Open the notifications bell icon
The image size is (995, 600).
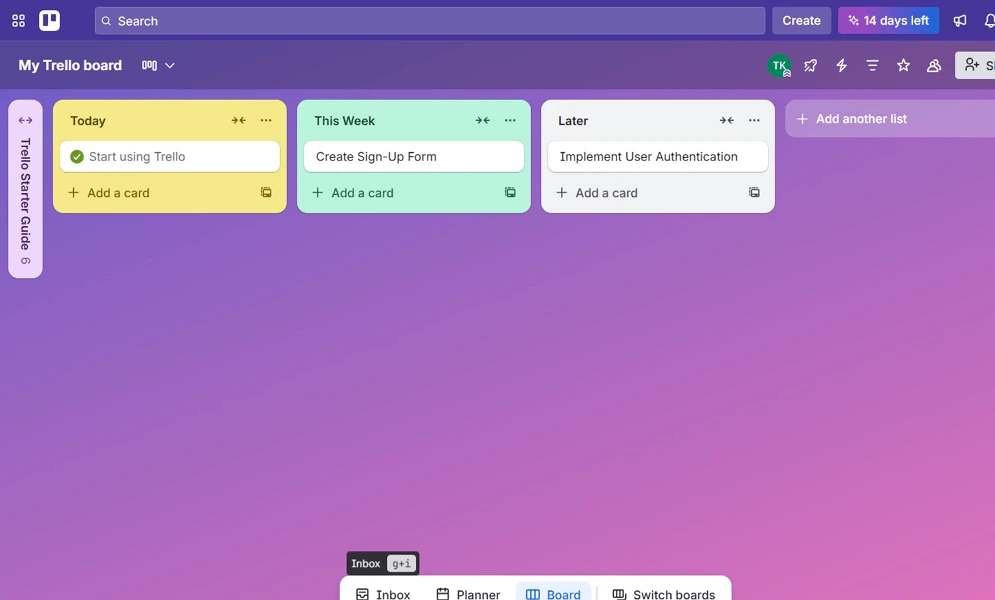click(989, 21)
